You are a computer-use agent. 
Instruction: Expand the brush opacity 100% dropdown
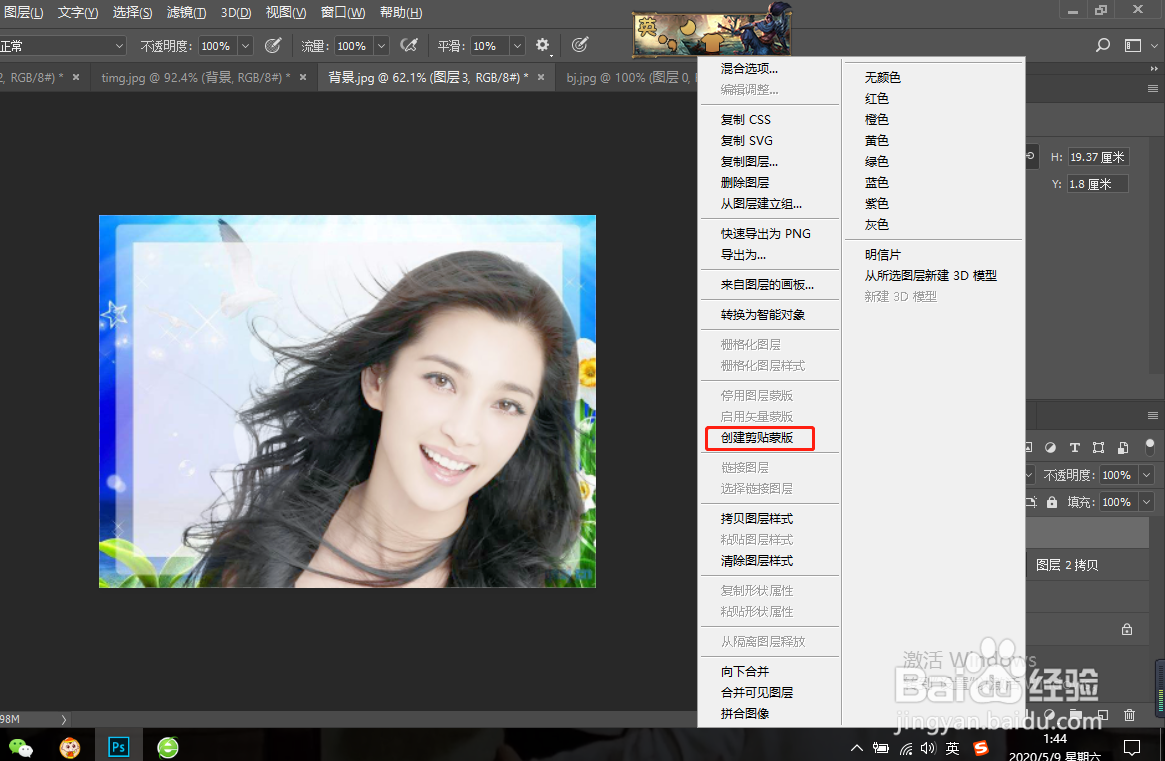246,46
